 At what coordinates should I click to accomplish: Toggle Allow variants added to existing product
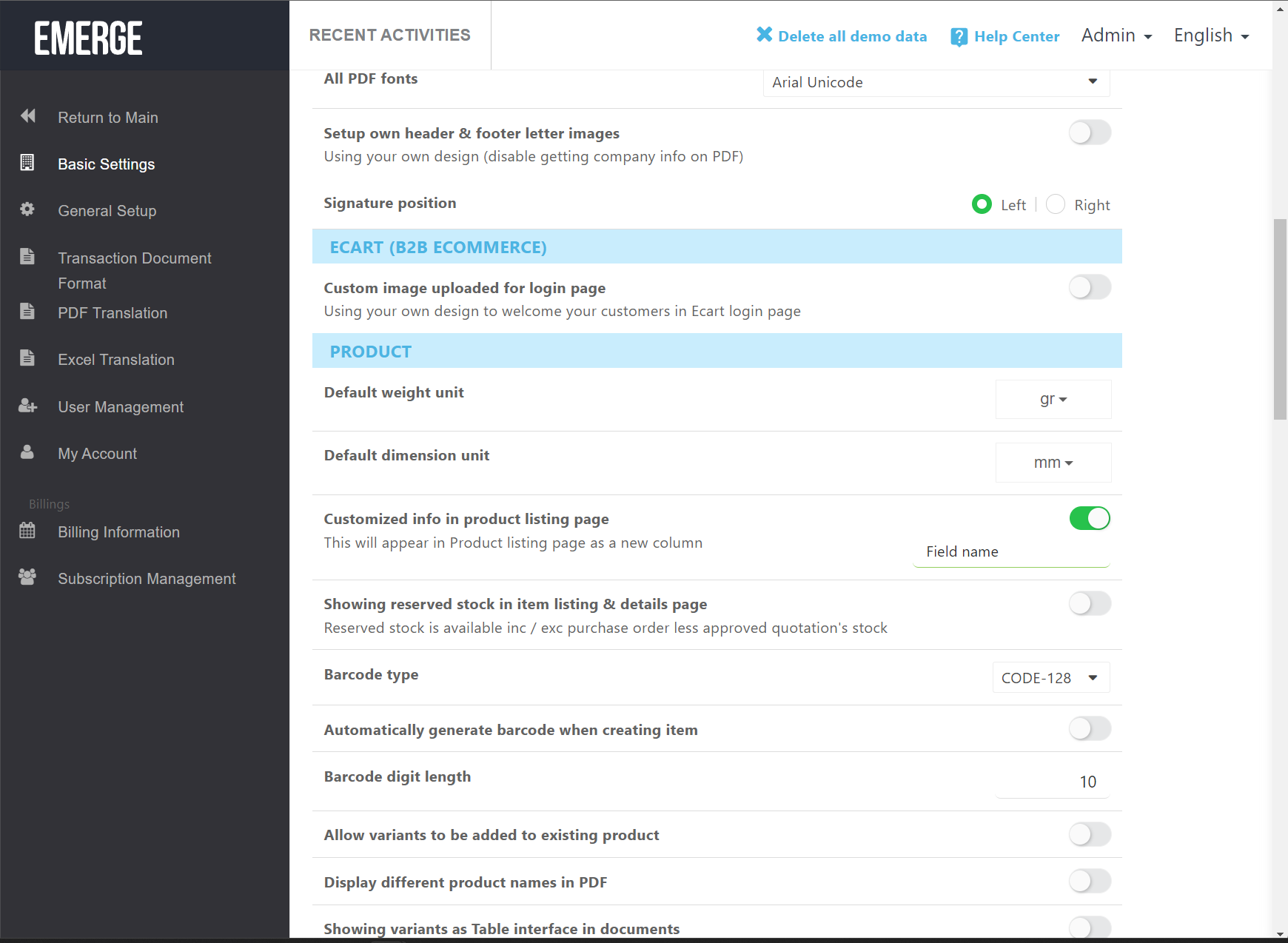1090,834
